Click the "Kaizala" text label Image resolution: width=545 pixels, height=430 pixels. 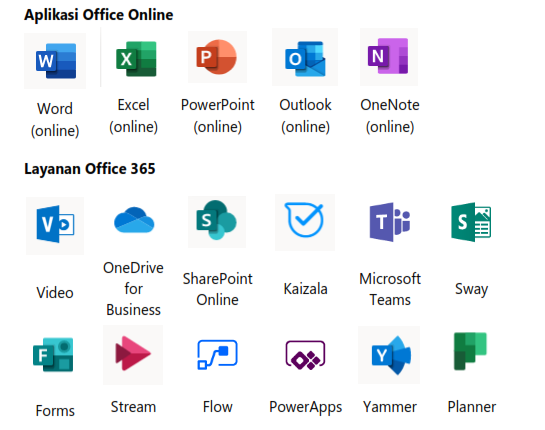pyautogui.click(x=306, y=289)
